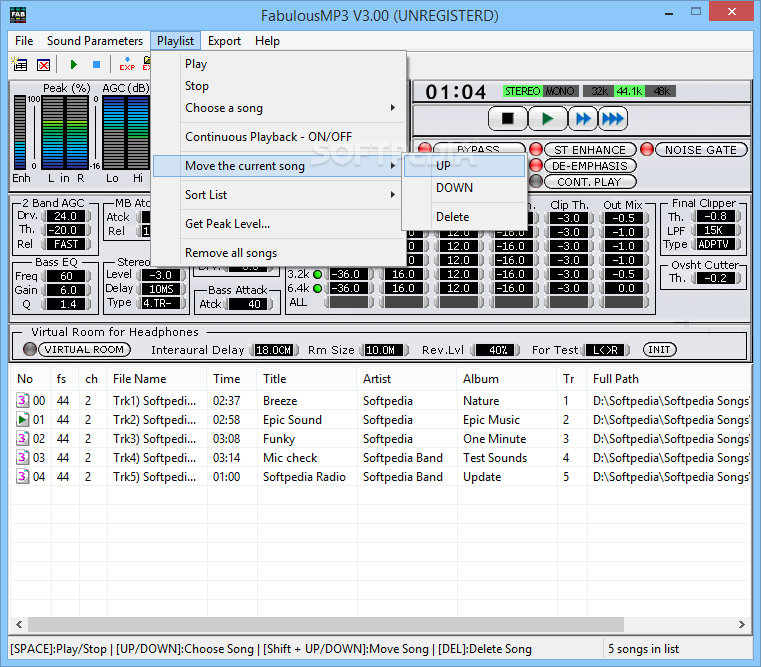Click the FAB application icon in title bar

18,15
